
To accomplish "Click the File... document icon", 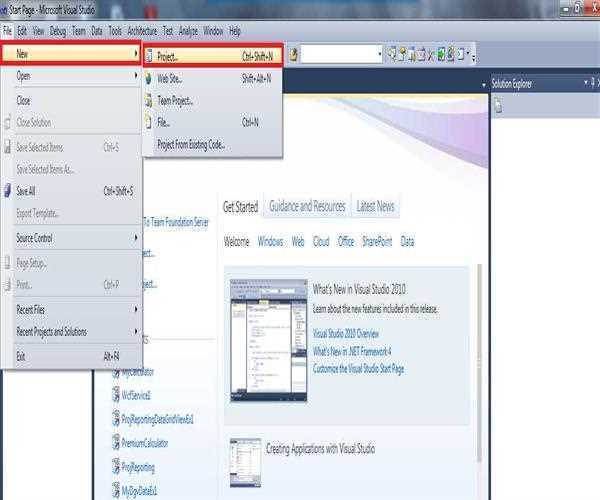I will coord(150,122).
